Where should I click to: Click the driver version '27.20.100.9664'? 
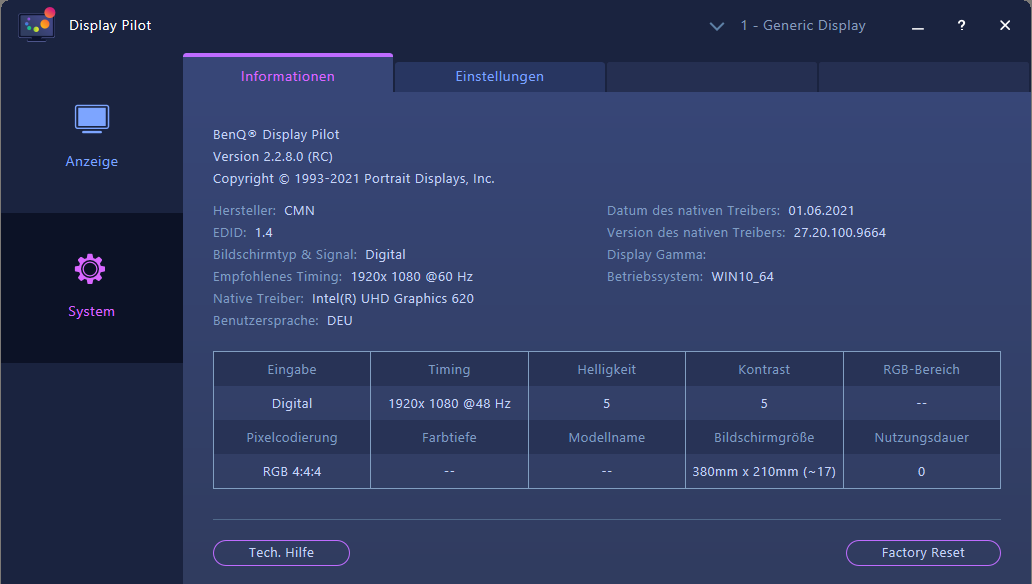tap(839, 232)
